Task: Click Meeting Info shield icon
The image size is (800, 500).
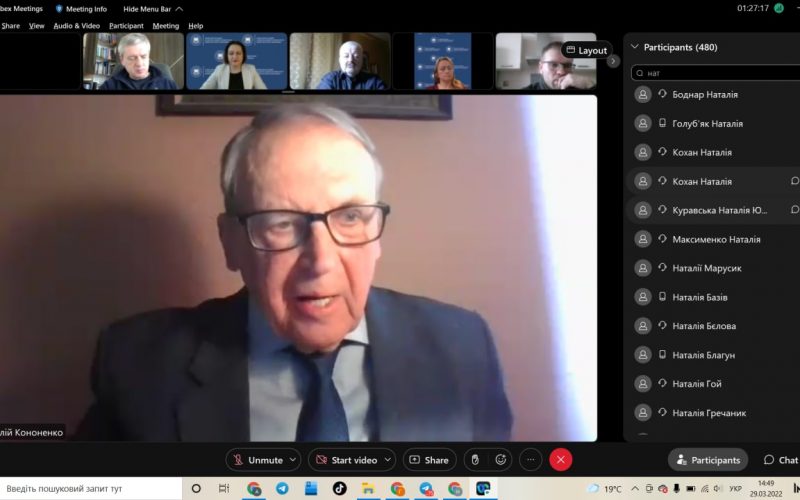Action: (x=59, y=9)
